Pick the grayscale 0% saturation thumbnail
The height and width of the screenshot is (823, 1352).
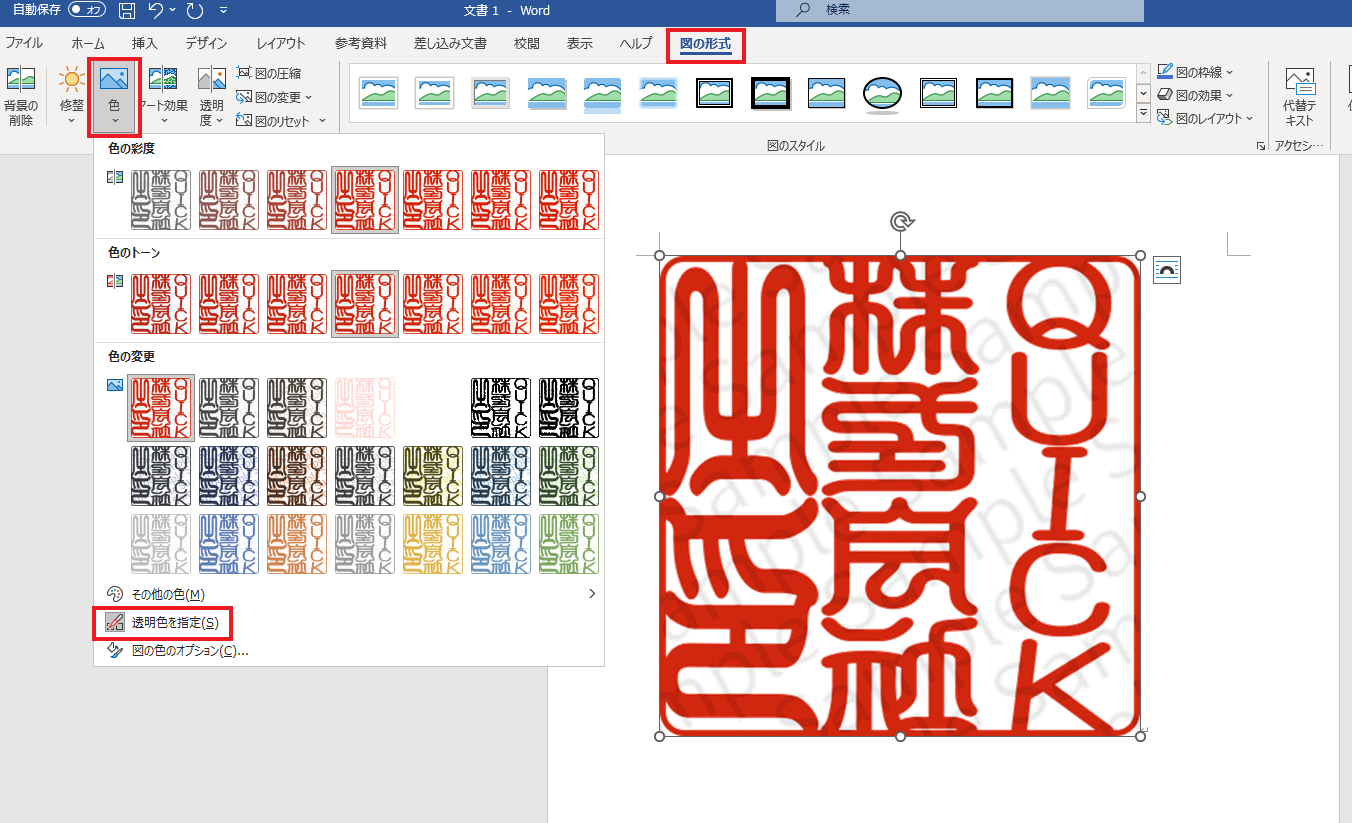click(x=161, y=200)
